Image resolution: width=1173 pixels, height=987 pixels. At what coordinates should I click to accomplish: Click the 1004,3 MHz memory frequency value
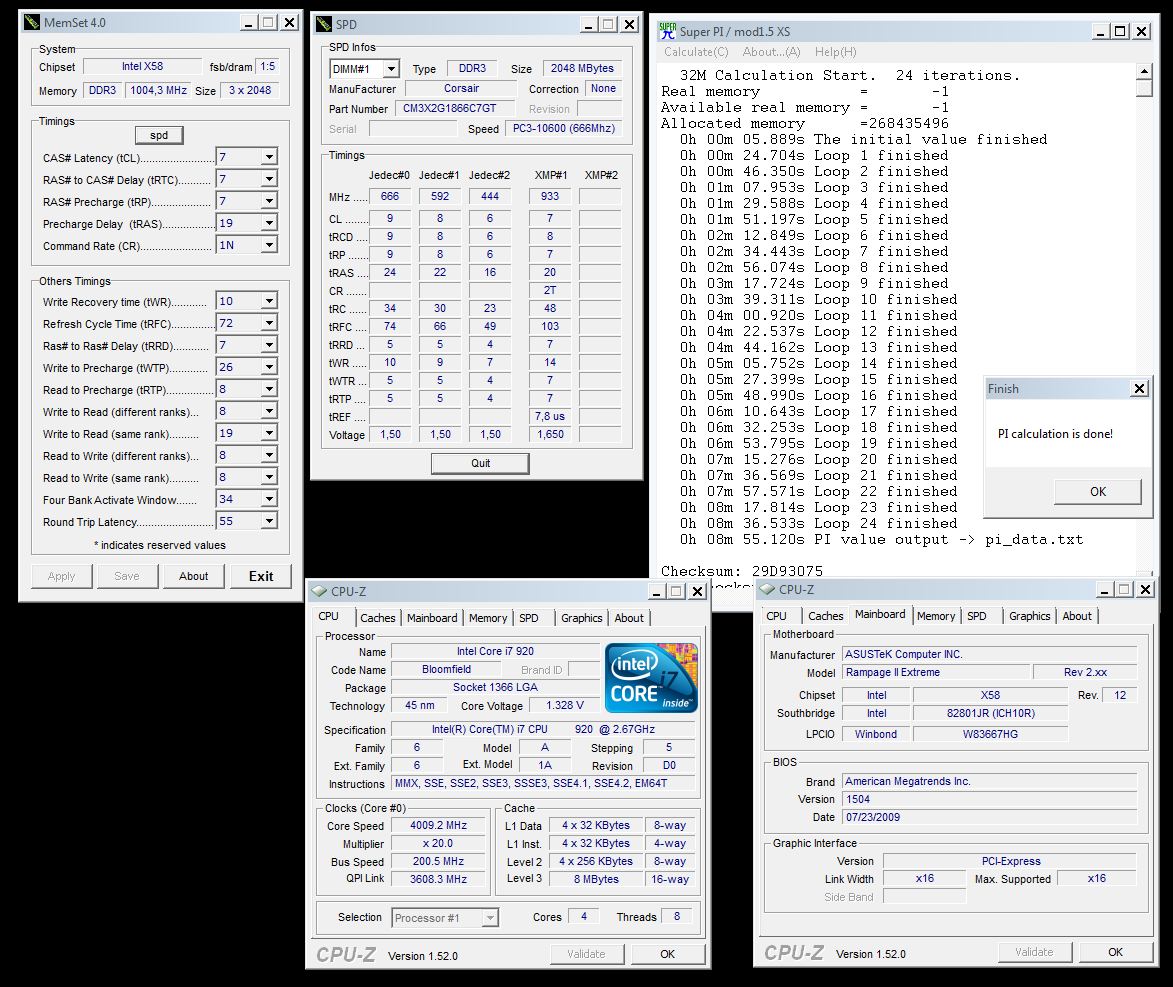(x=159, y=91)
